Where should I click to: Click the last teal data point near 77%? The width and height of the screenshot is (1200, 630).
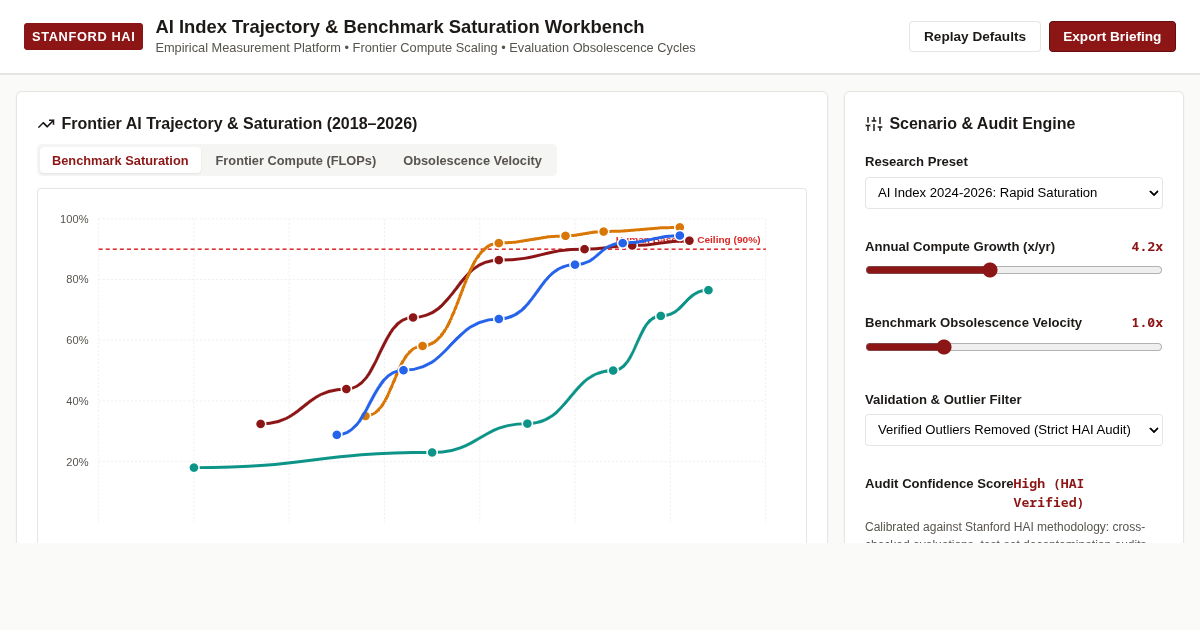click(x=708, y=290)
